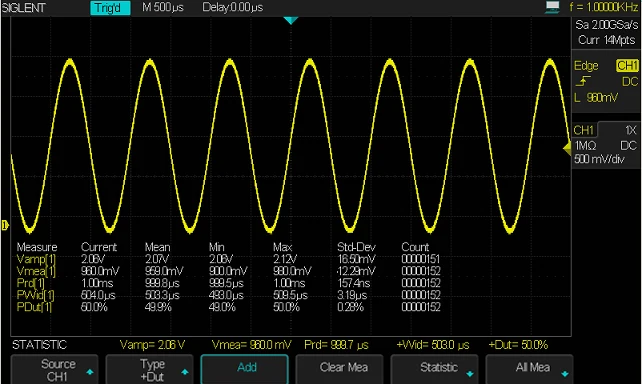This screenshot has height=384, width=642.
Task: Click the SIGLENT logo
Action: [x=24, y=8]
